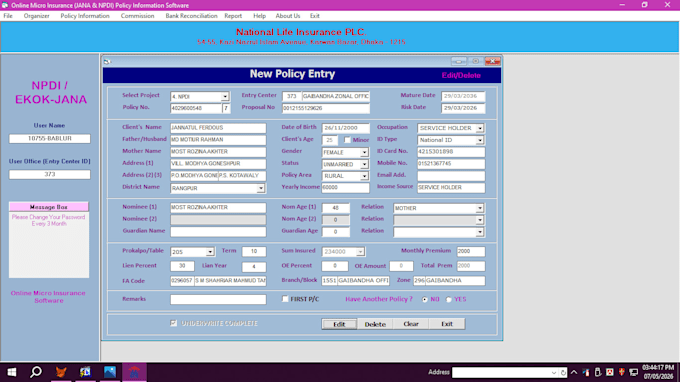Open the insurance software taskbar icon
This screenshot has width=680, height=382.
pyautogui.click(x=134, y=372)
